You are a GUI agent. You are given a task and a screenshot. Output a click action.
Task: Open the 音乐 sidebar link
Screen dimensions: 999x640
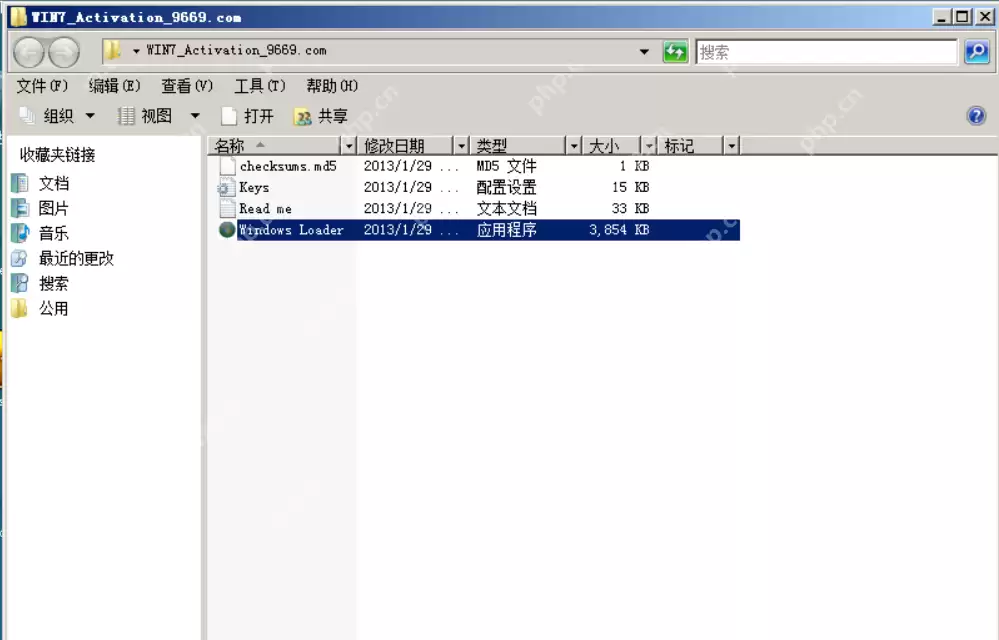click(x=52, y=233)
